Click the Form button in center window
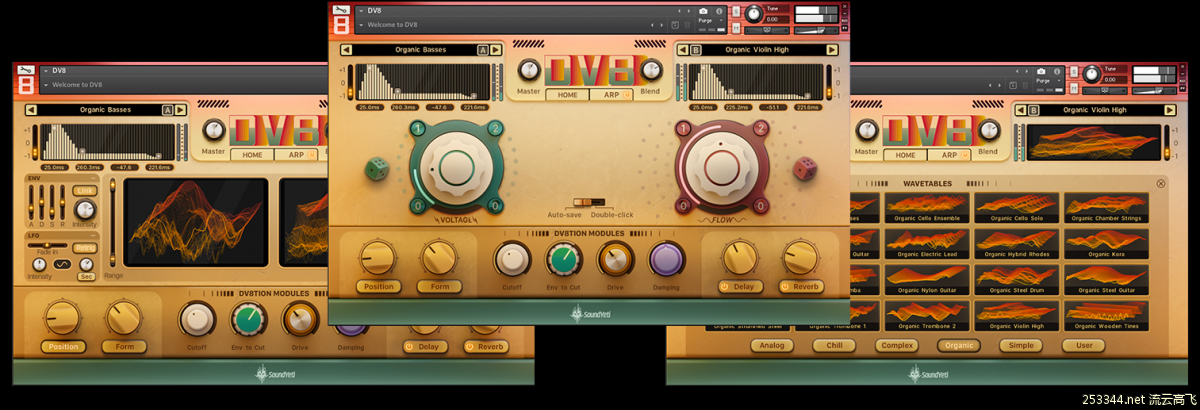This screenshot has height=410, width=1200. pyautogui.click(x=440, y=287)
